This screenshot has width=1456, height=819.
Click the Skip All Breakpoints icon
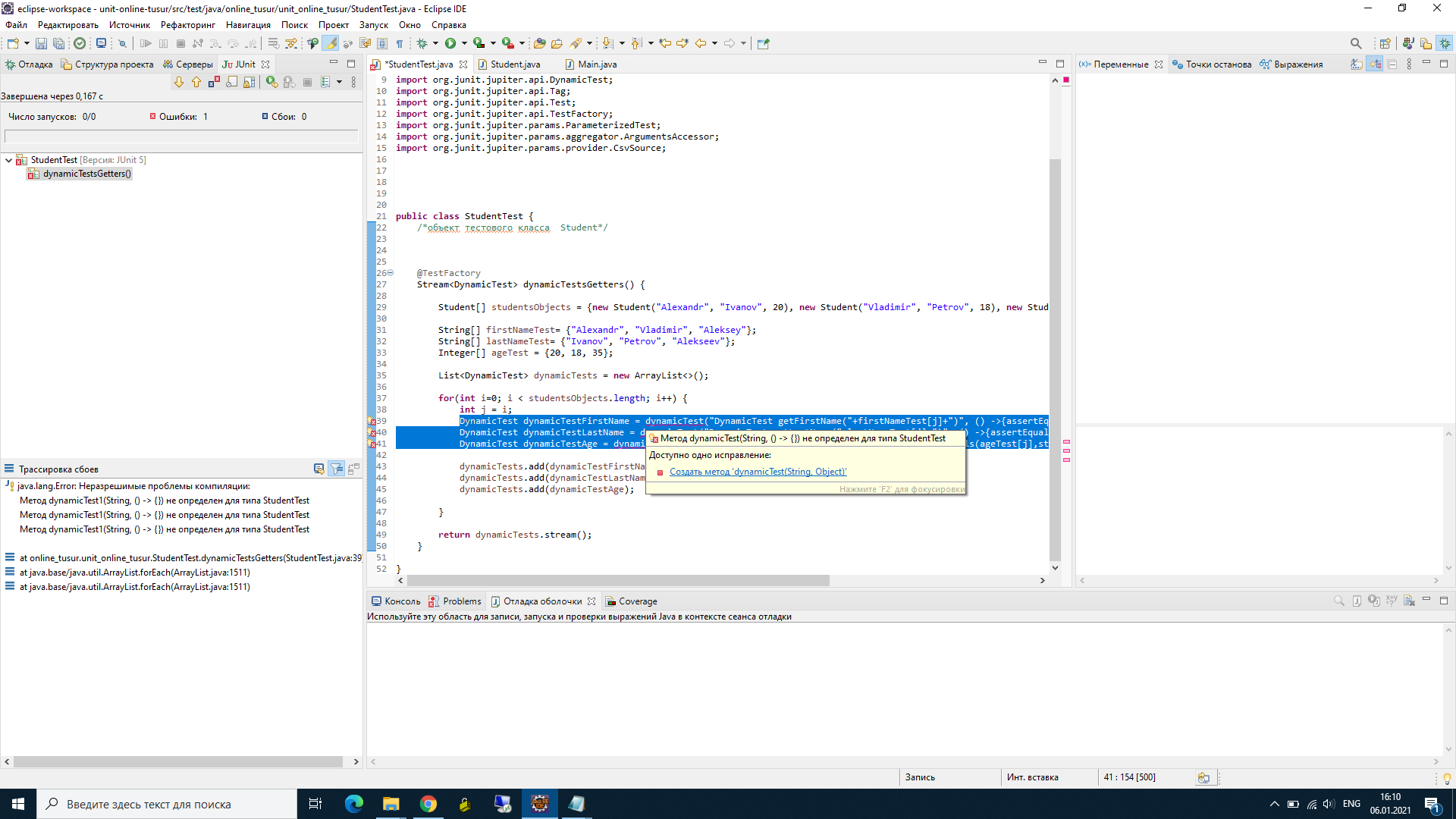(122, 43)
